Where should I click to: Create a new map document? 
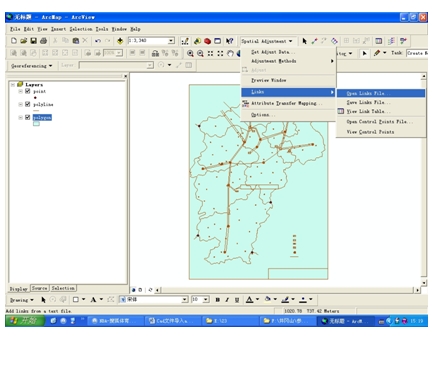[x=14, y=41]
